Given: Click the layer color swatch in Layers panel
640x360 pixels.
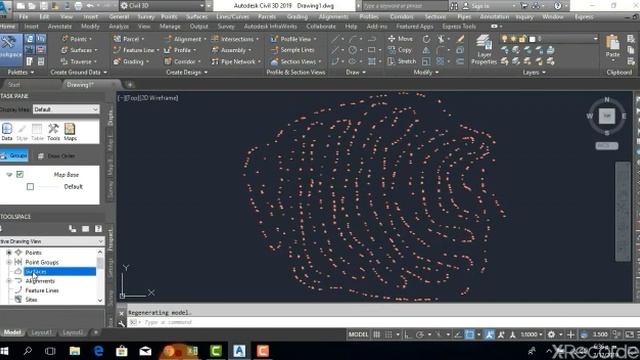Looking at the screenshot, I should pyautogui.click(x=532, y=39).
